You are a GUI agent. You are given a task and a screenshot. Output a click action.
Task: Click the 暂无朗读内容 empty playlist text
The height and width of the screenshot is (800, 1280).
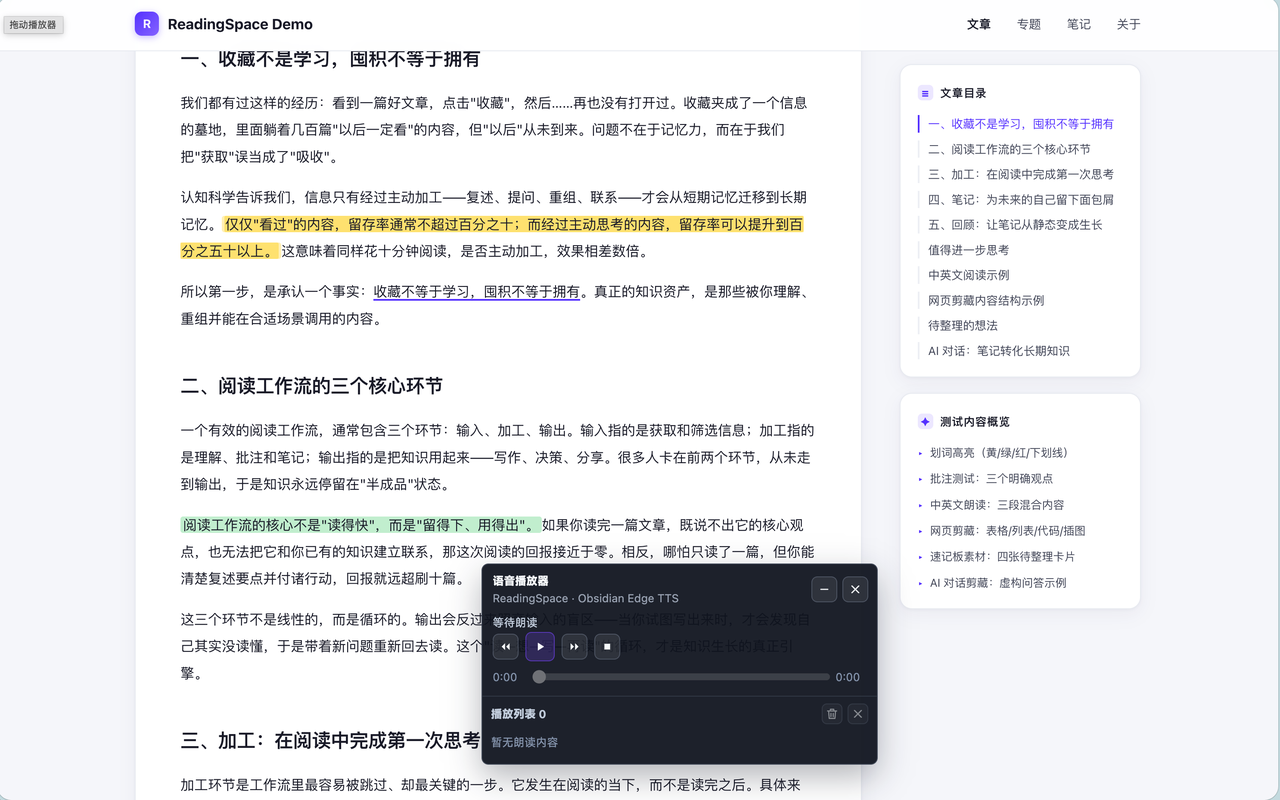525,742
